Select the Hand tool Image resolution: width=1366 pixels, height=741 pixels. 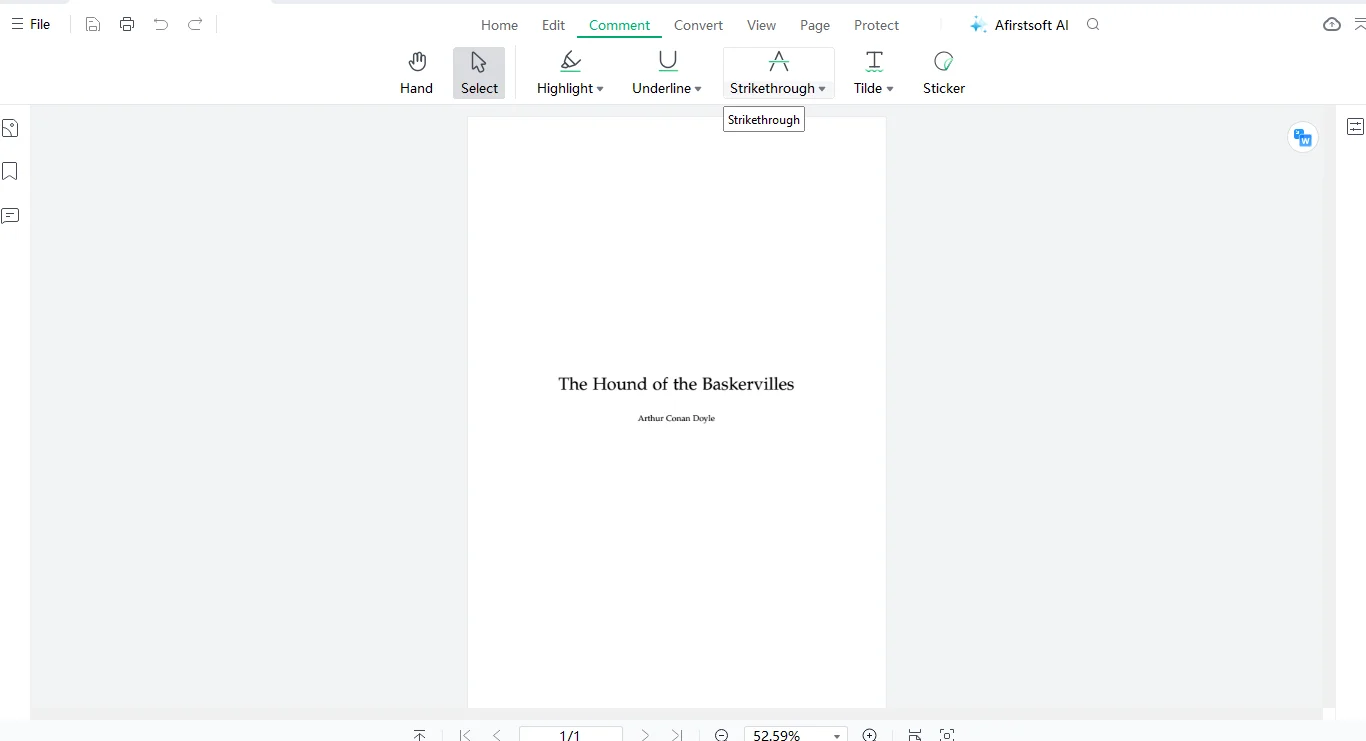pos(417,73)
